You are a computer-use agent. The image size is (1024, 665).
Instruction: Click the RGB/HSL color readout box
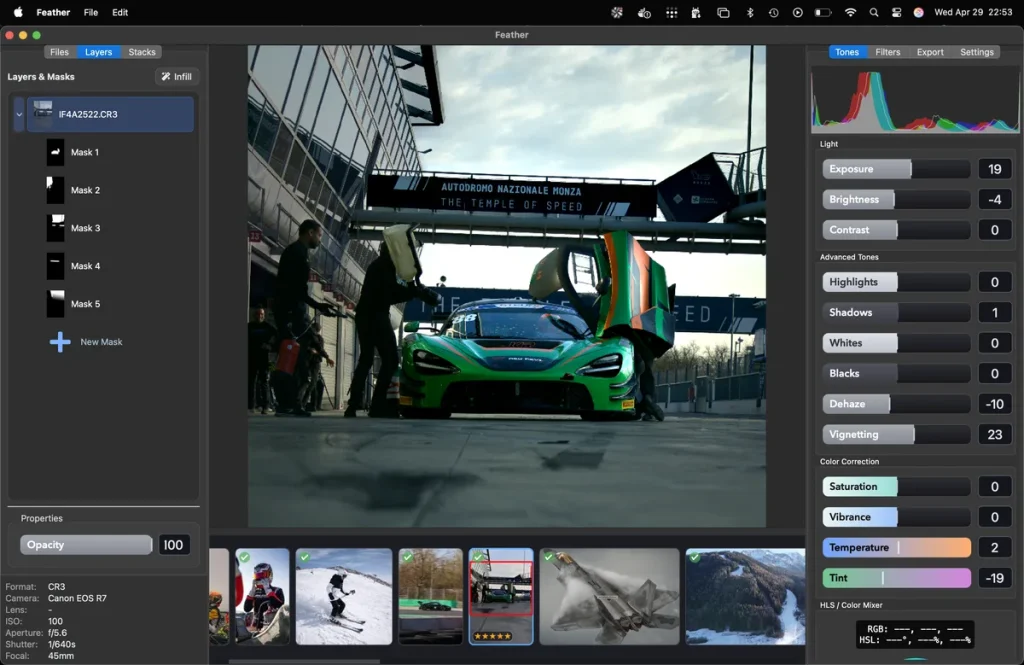tap(915, 634)
